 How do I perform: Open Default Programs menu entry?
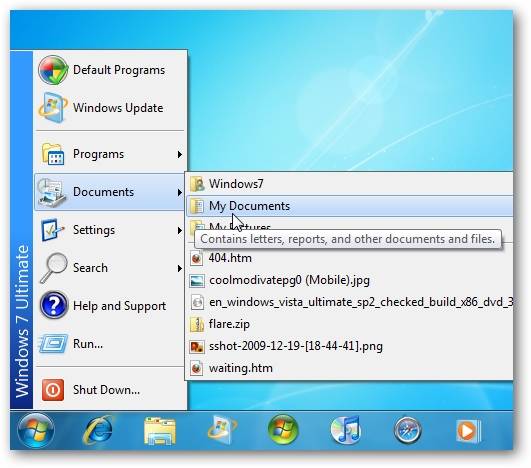(110, 70)
